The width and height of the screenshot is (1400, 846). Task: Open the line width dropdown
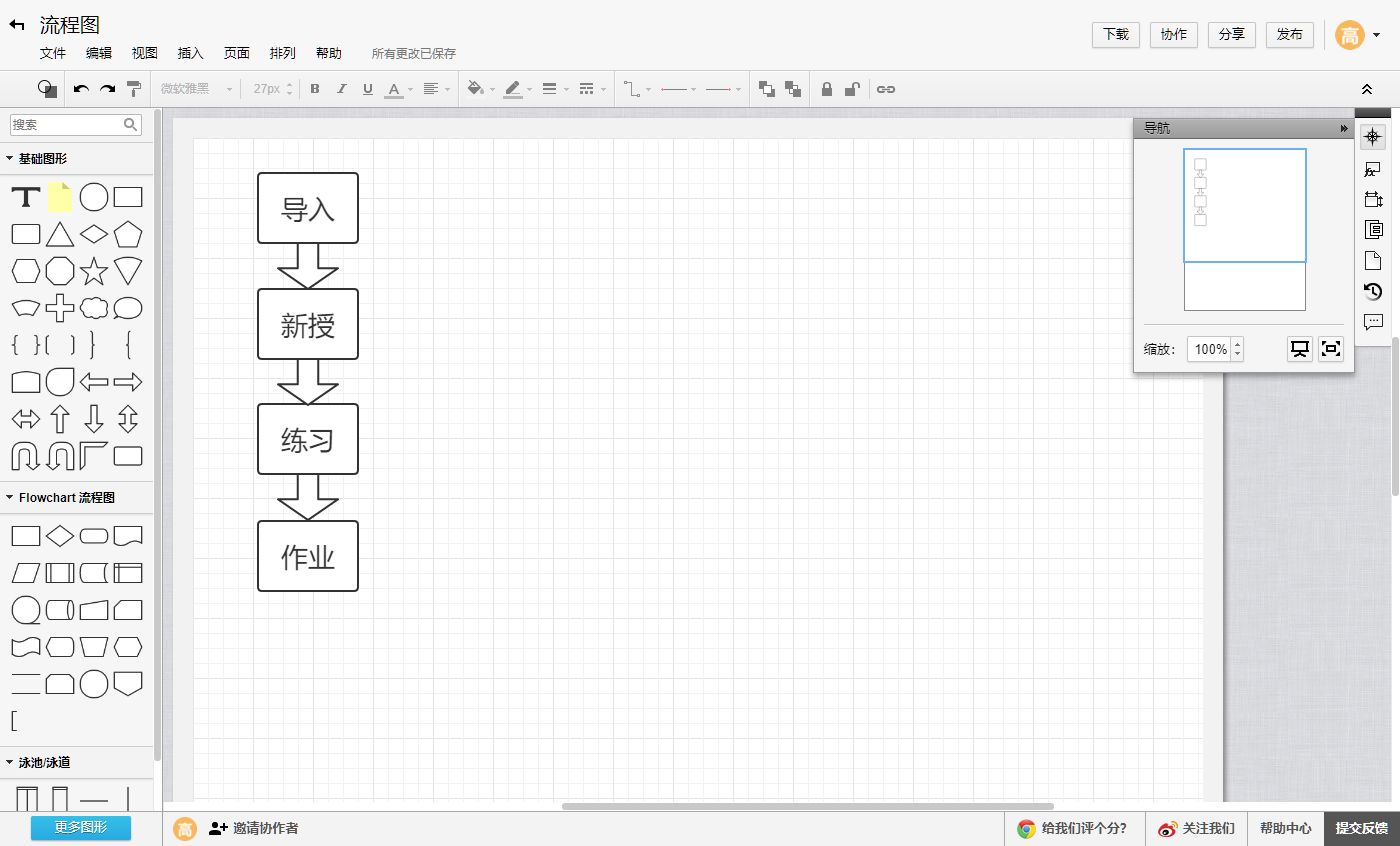[x=554, y=89]
